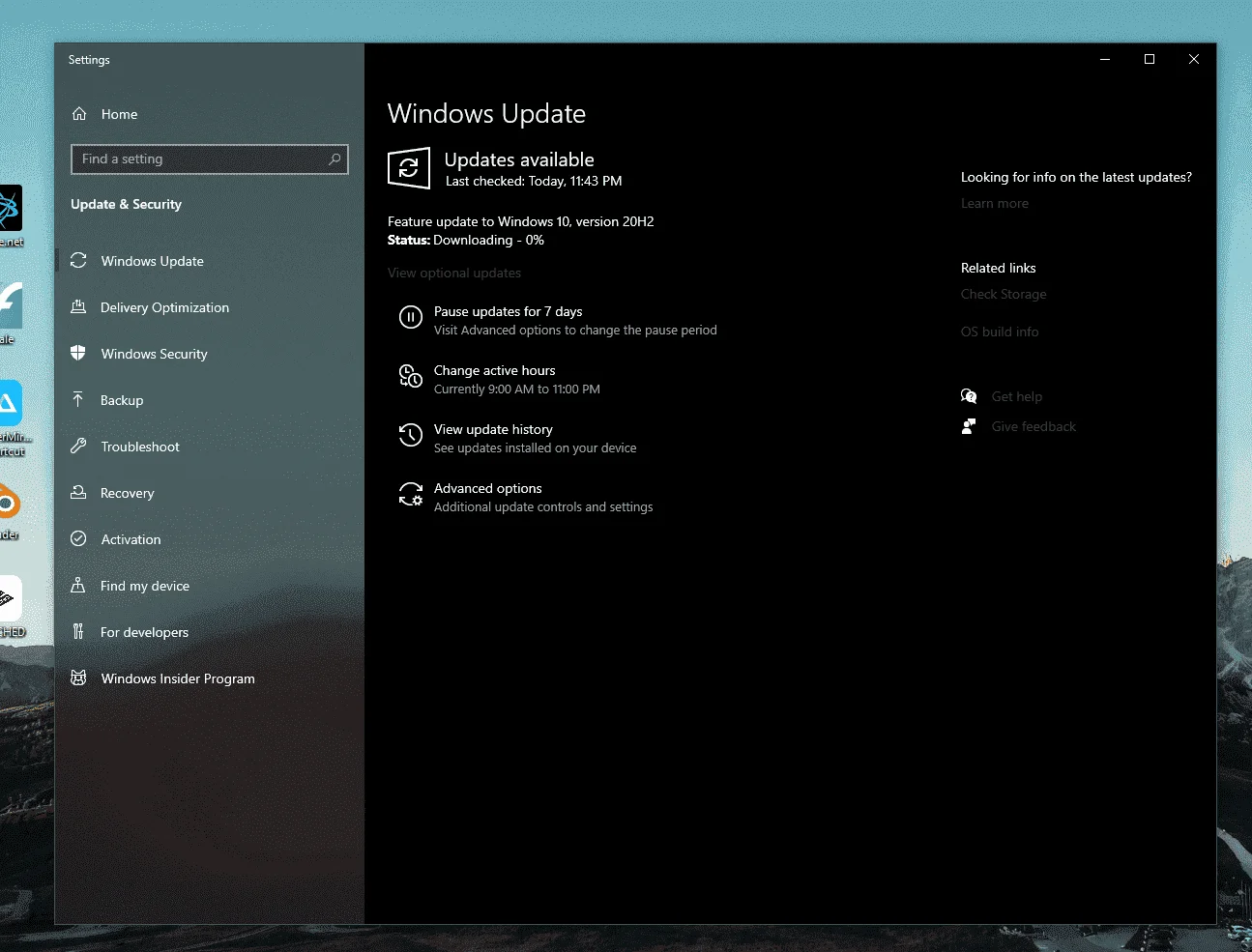Click the Related links heading
1252x952 pixels.
(x=998, y=268)
